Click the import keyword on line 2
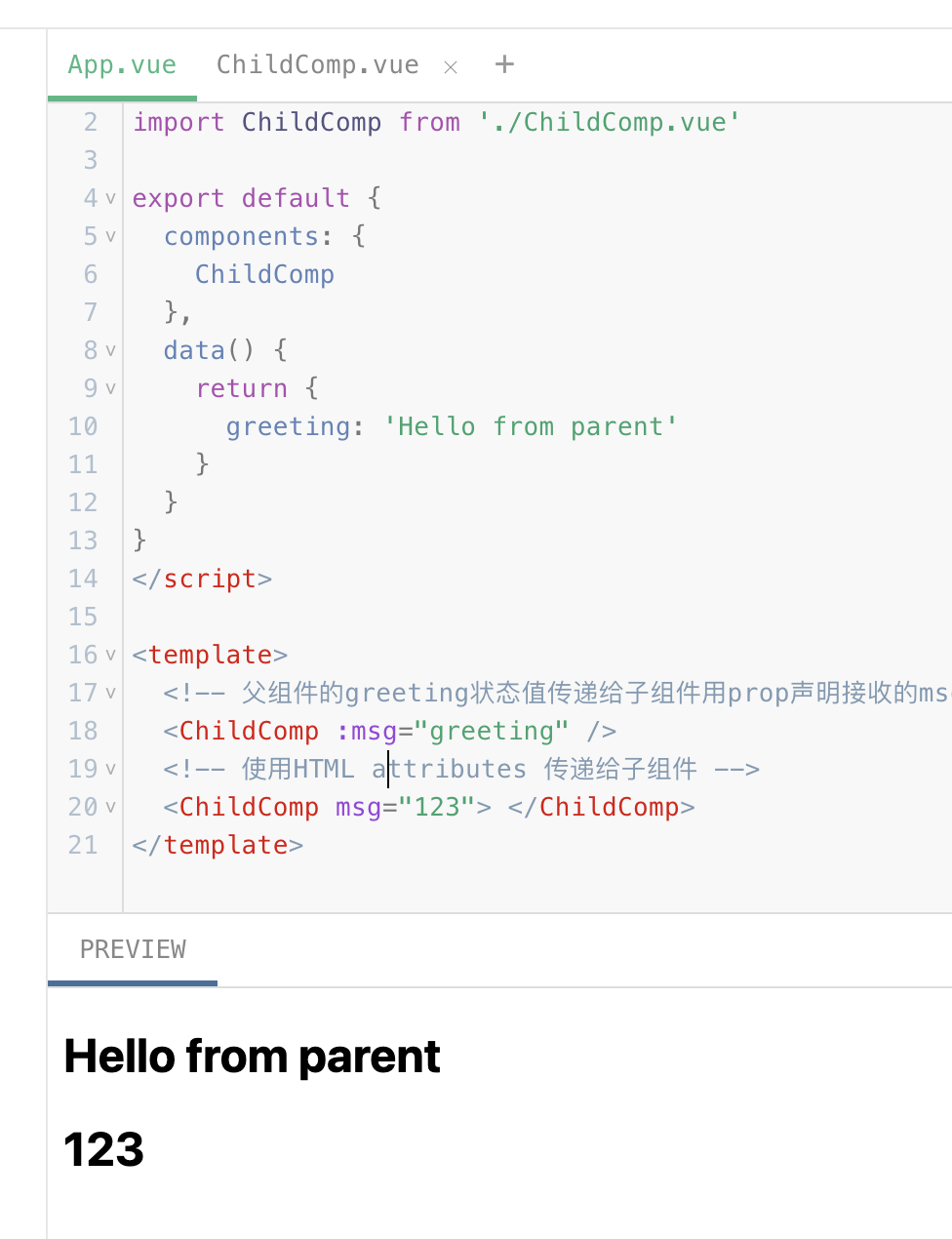Viewport: 952px width, 1239px height. click(178, 122)
